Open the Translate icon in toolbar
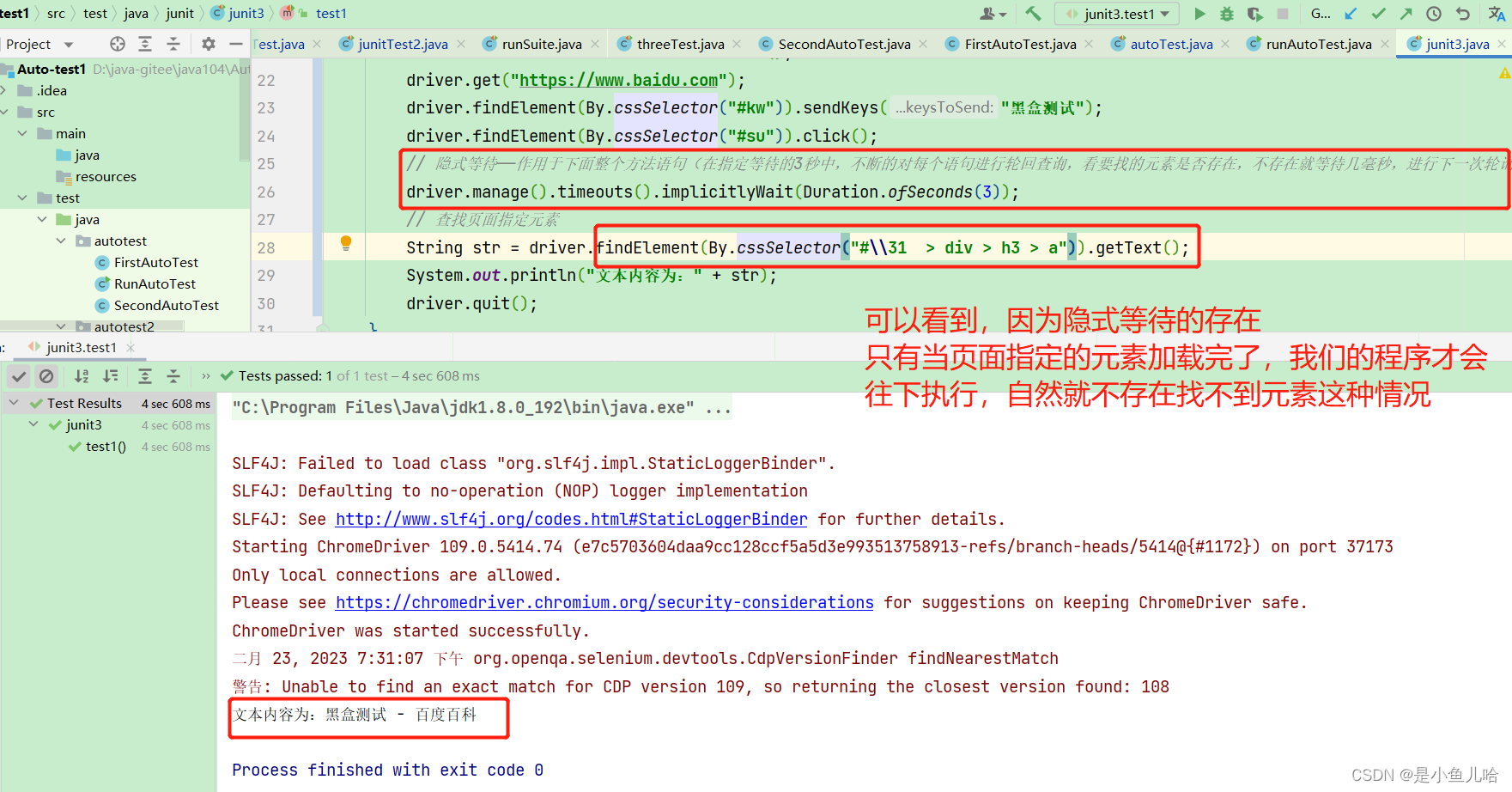This screenshot has width=1512, height=792. pos(1497,14)
